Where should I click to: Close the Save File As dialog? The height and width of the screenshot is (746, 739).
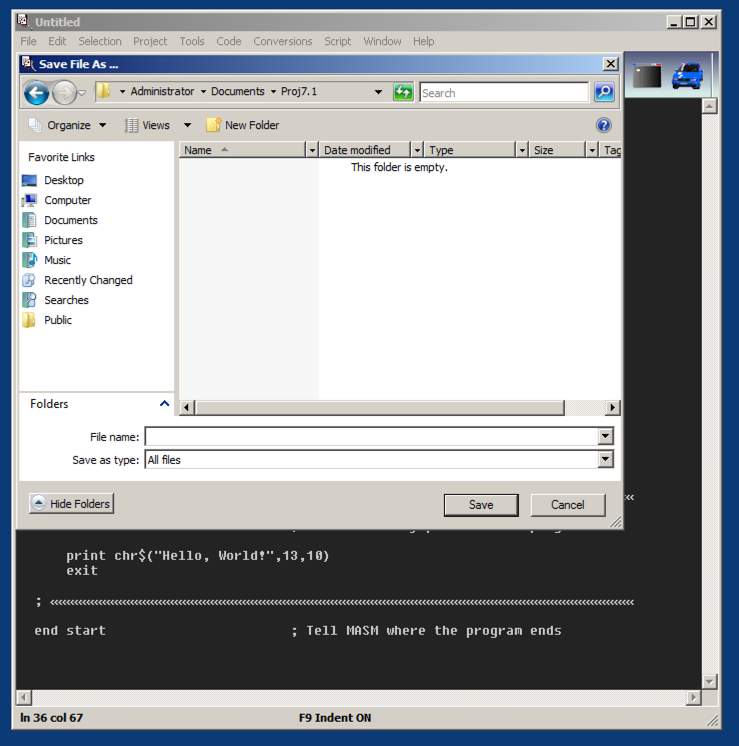point(611,64)
